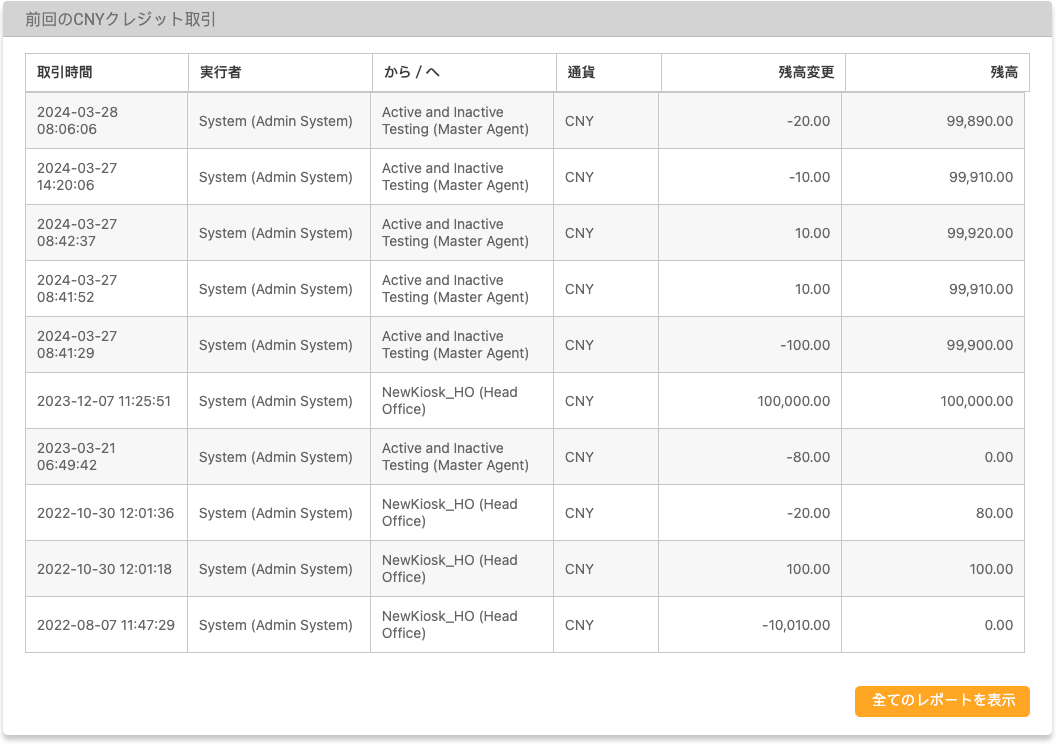Click the 99,920.00 balance value
This screenshot has height=745, width=1060.
[x=979, y=233]
